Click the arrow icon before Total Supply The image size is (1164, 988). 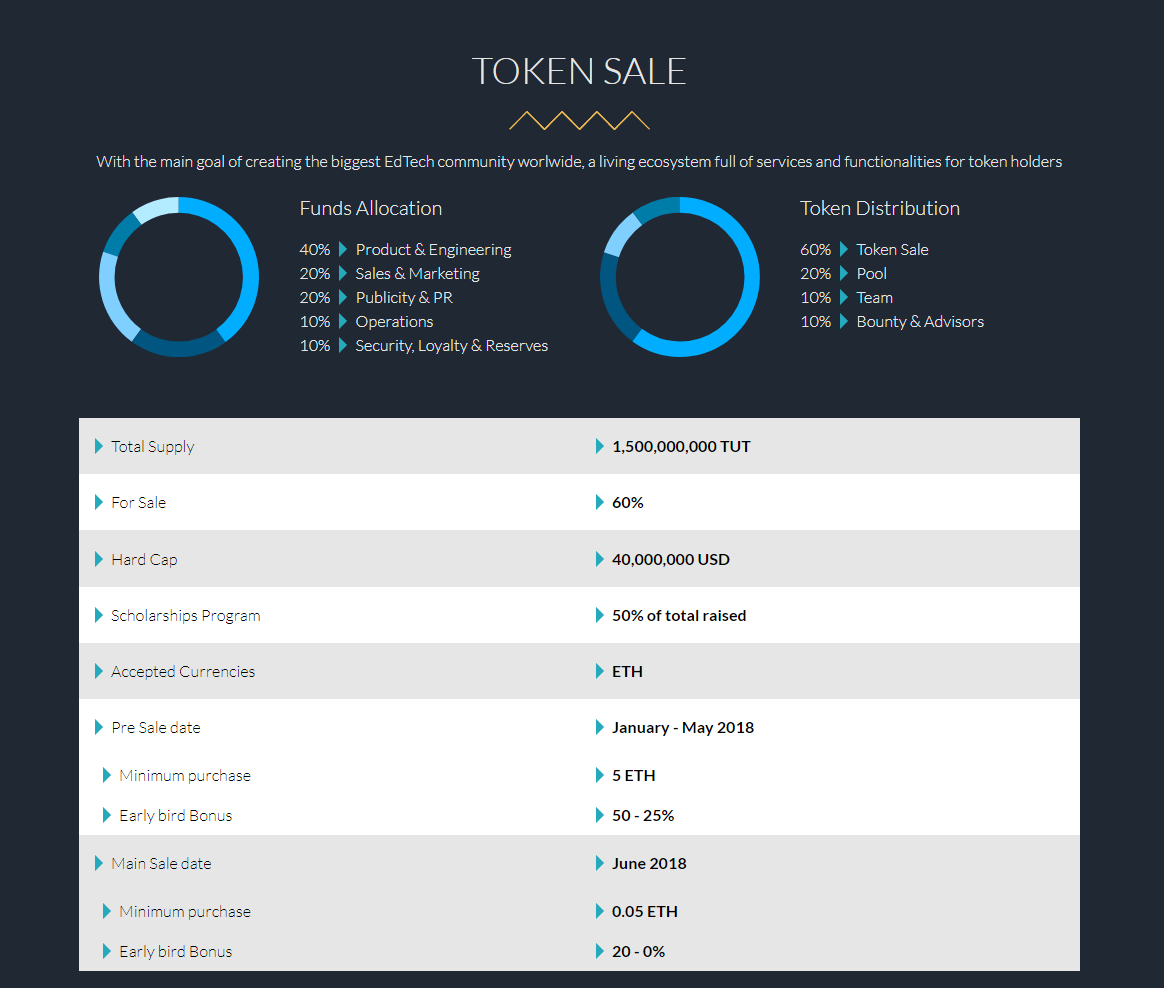[x=99, y=446]
